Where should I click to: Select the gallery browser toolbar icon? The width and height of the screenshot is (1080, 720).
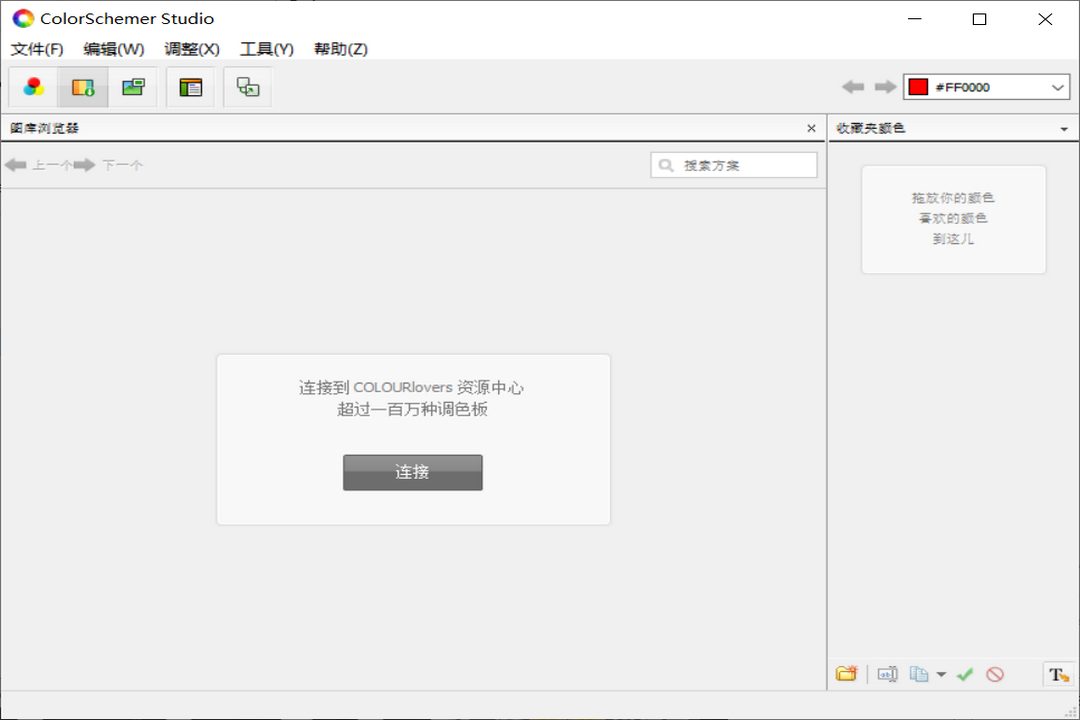tap(83, 87)
